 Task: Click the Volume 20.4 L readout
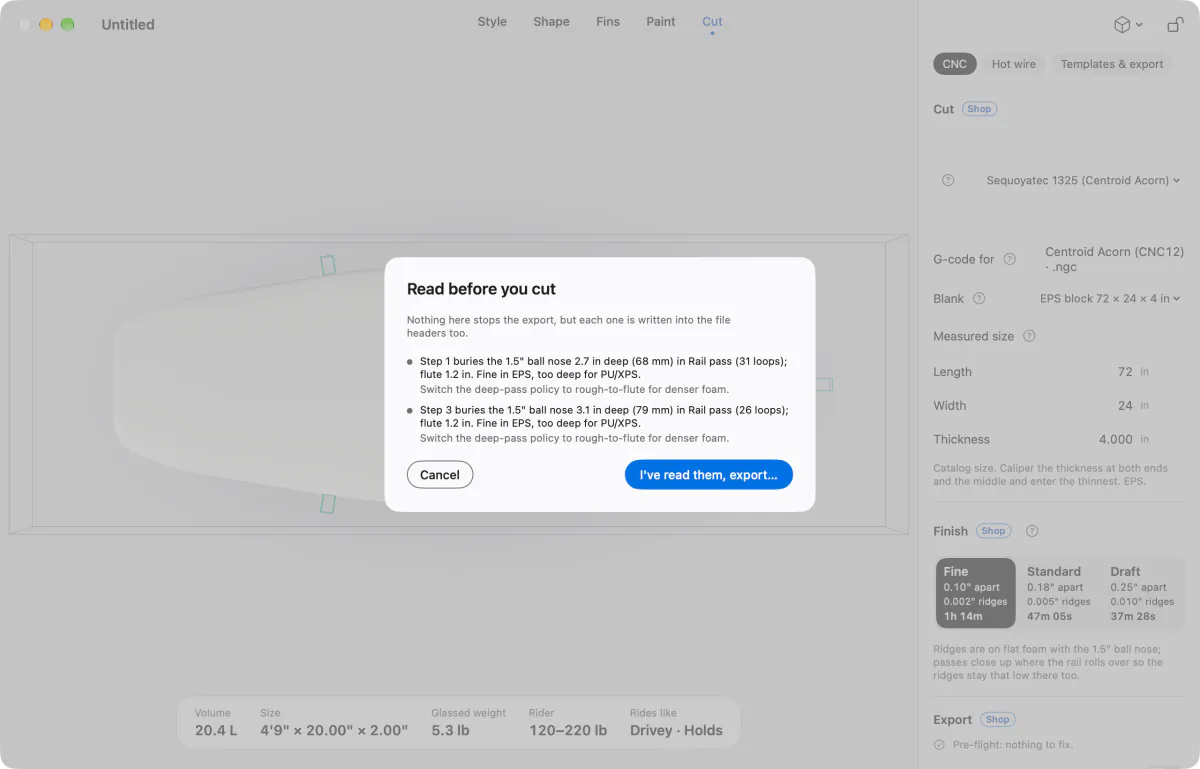[x=216, y=723]
